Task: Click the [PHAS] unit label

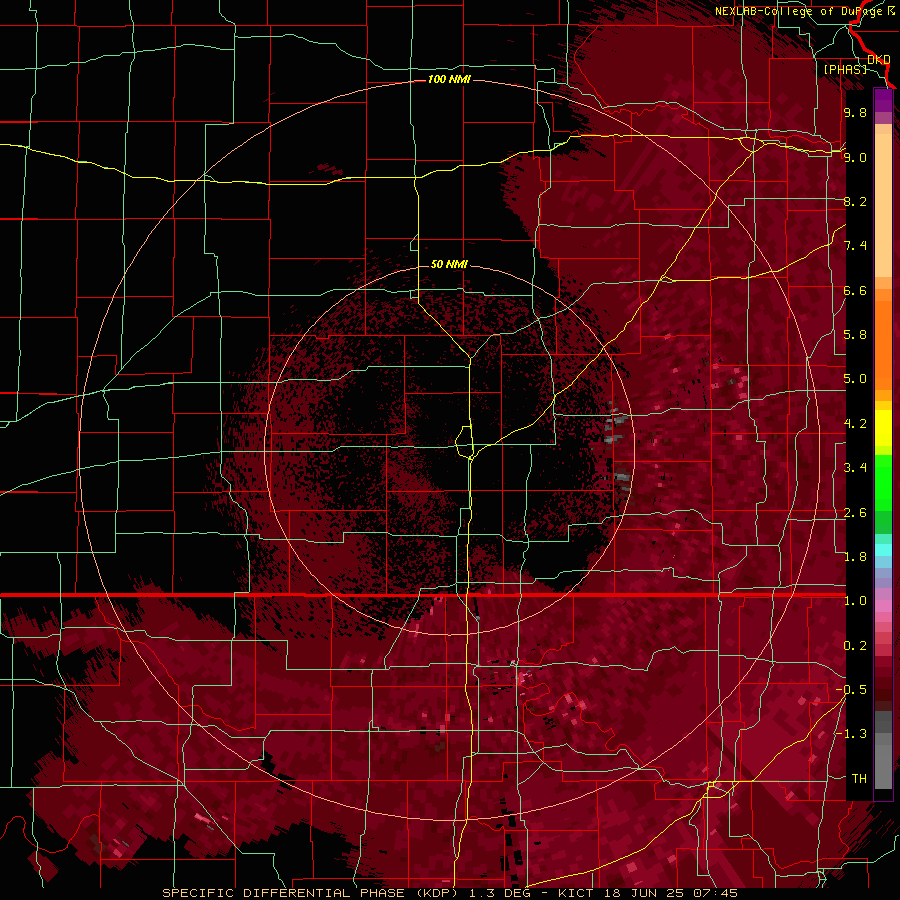Action: (x=845, y=69)
